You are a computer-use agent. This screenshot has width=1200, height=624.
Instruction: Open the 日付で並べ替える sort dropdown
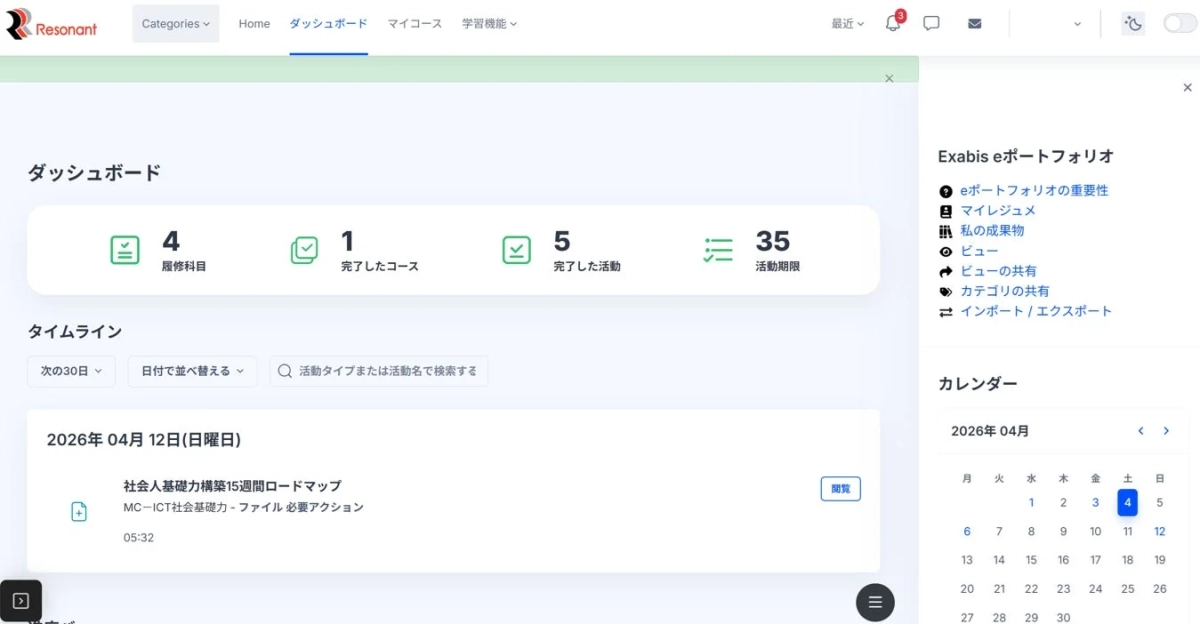coord(192,370)
